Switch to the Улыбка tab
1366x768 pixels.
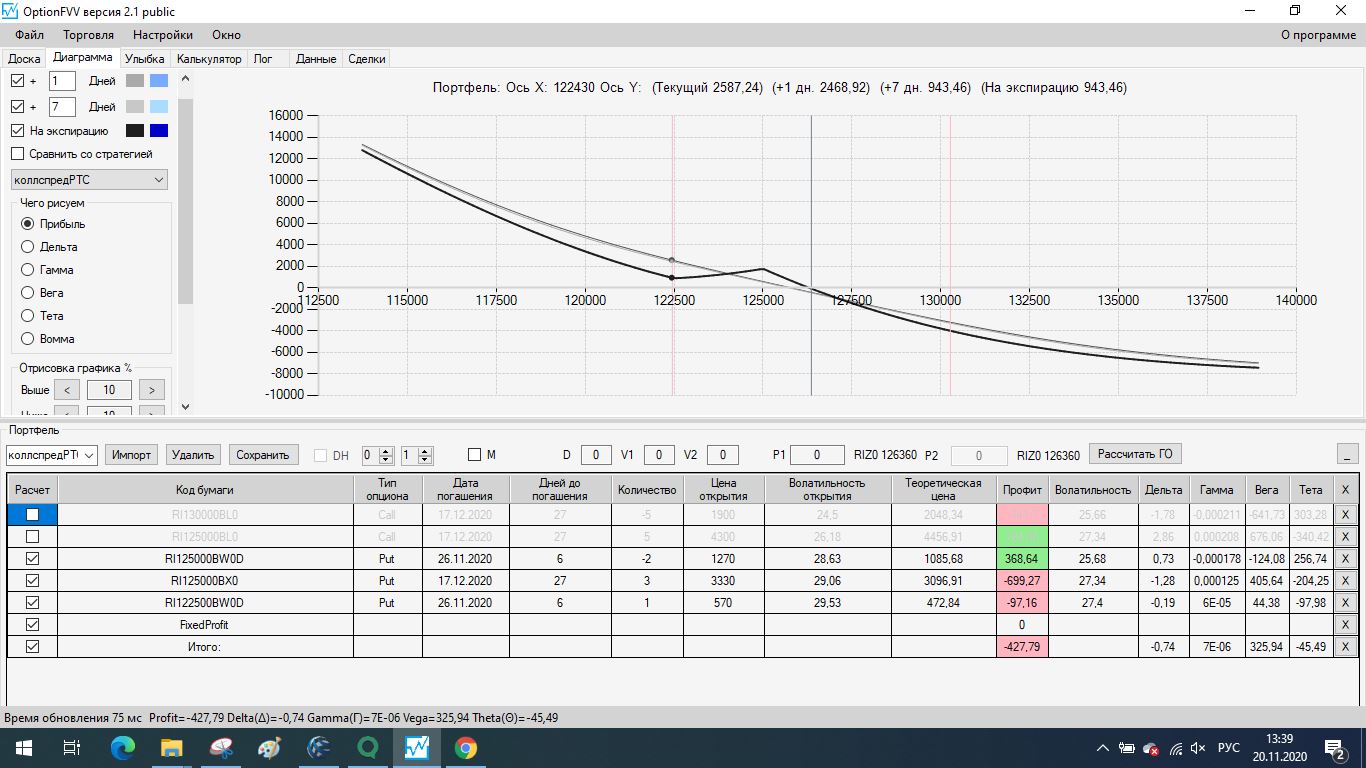click(145, 59)
